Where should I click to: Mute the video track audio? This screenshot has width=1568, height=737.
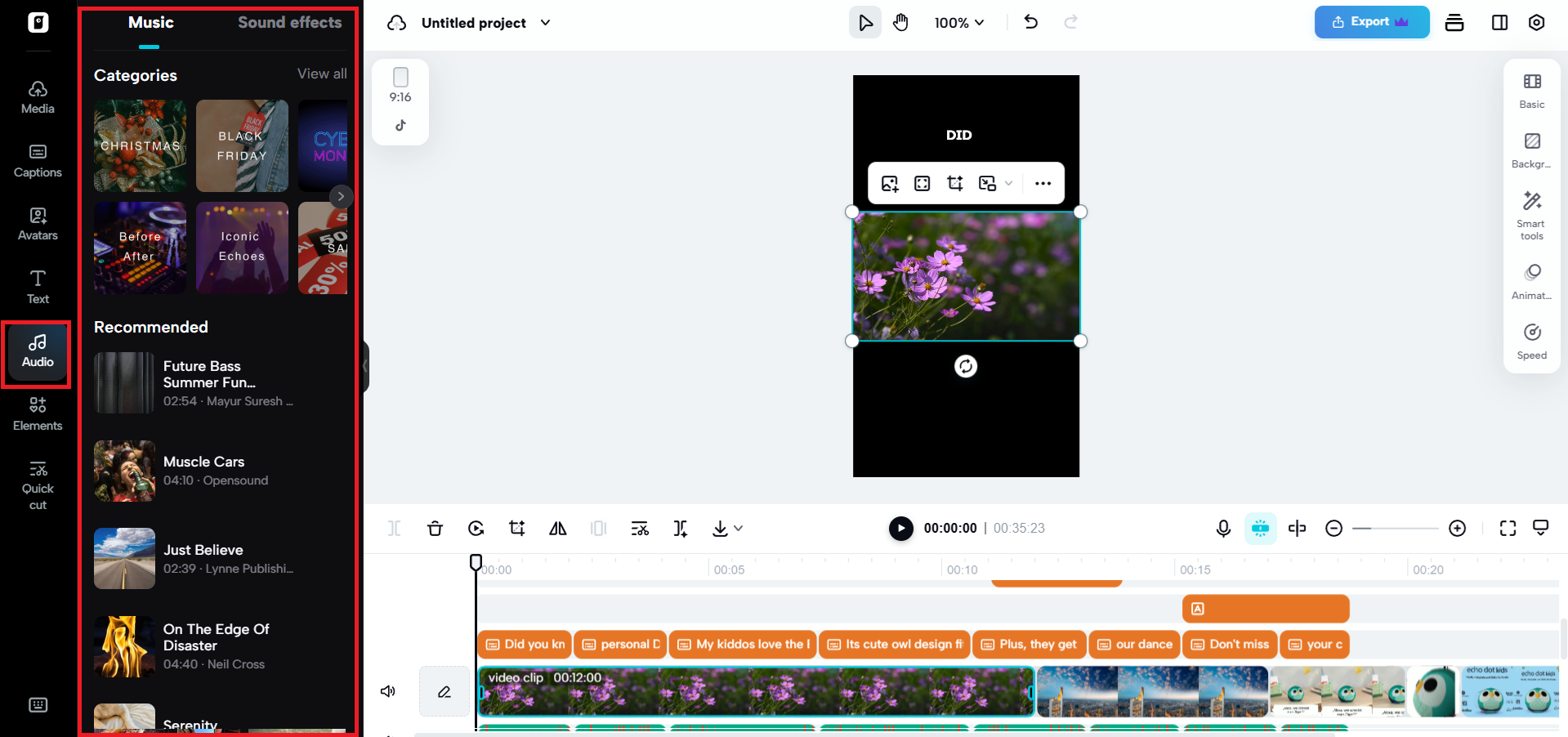coord(387,691)
